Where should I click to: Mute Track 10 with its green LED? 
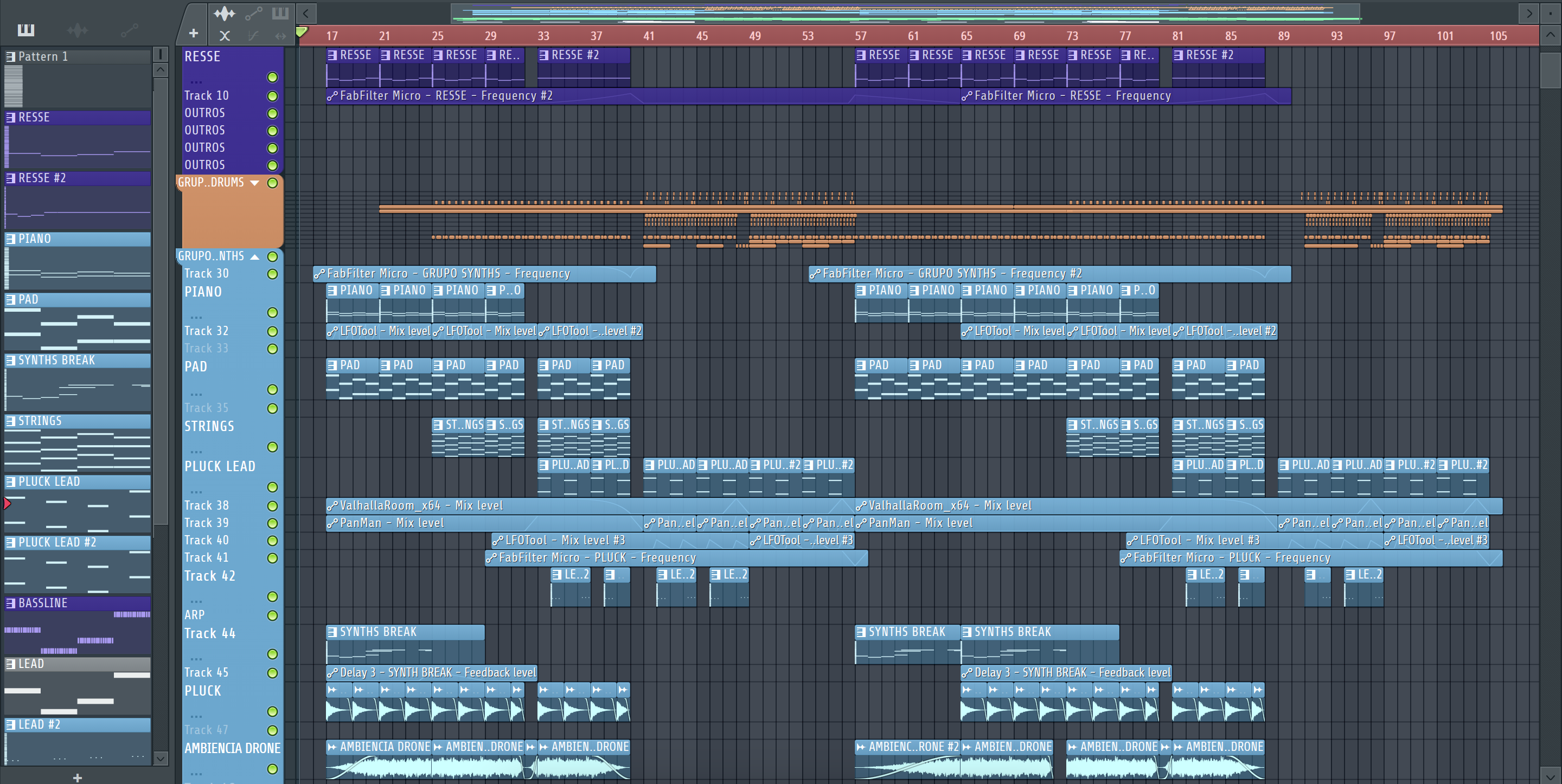click(x=272, y=96)
